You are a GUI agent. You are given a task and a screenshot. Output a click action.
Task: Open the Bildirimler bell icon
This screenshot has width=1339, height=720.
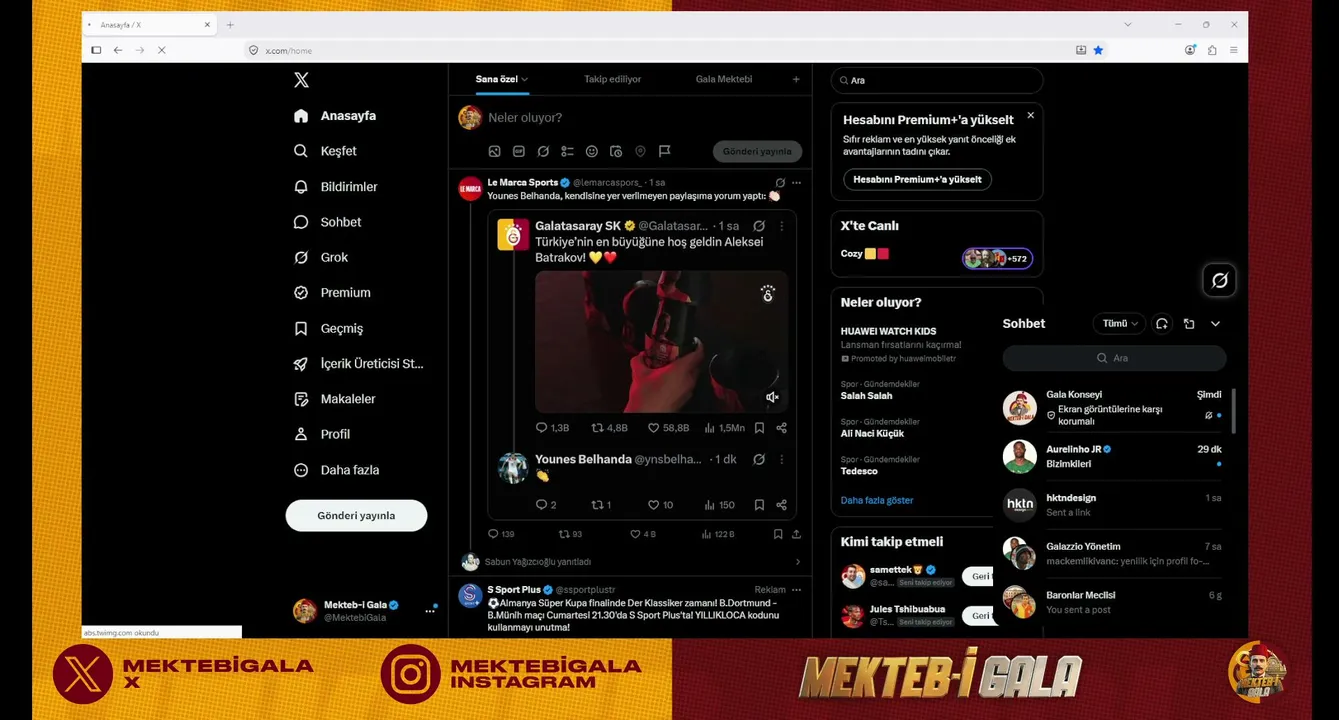(x=301, y=187)
